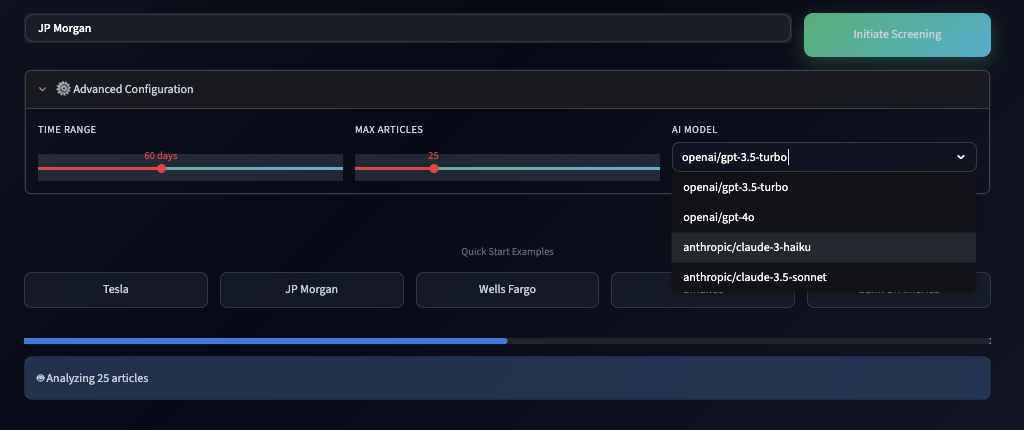Screen dimensions: 1024x430
Task: Focus the JP Morgan search input field
Action: 408,28
